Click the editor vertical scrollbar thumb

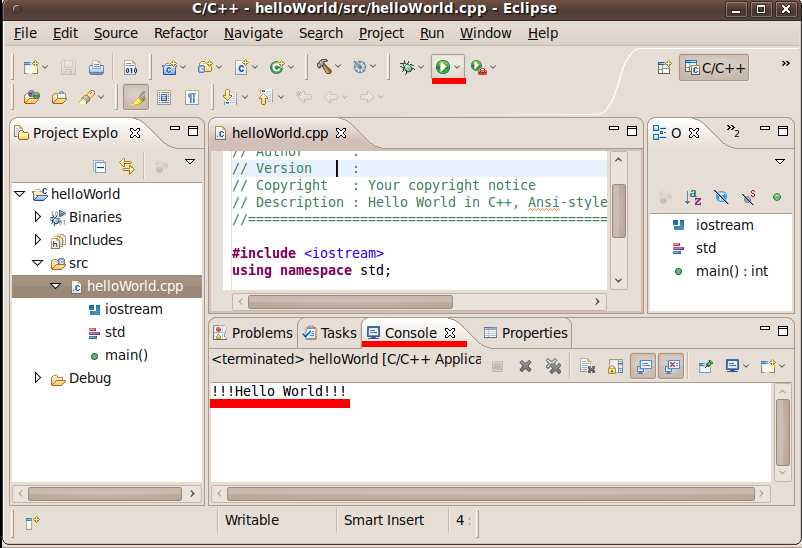tap(619, 211)
